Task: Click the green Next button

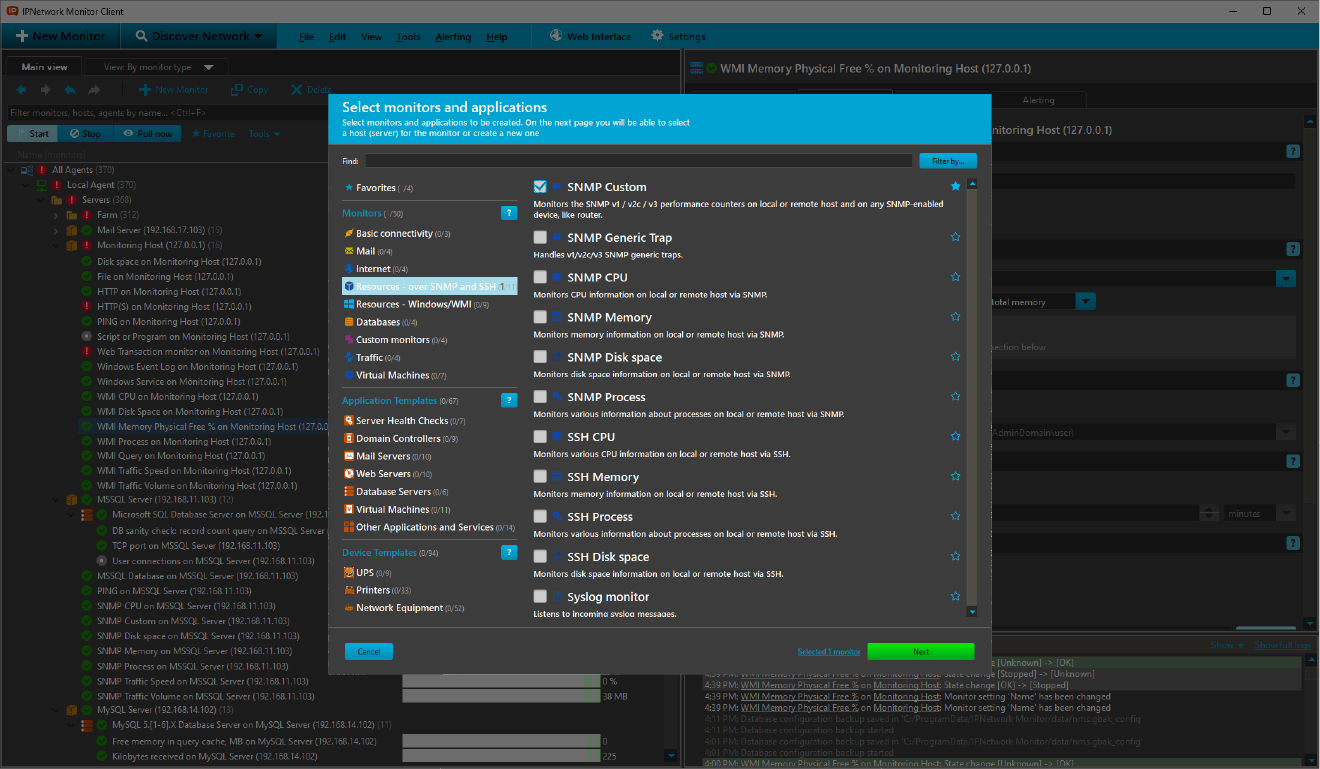Action: coord(920,651)
